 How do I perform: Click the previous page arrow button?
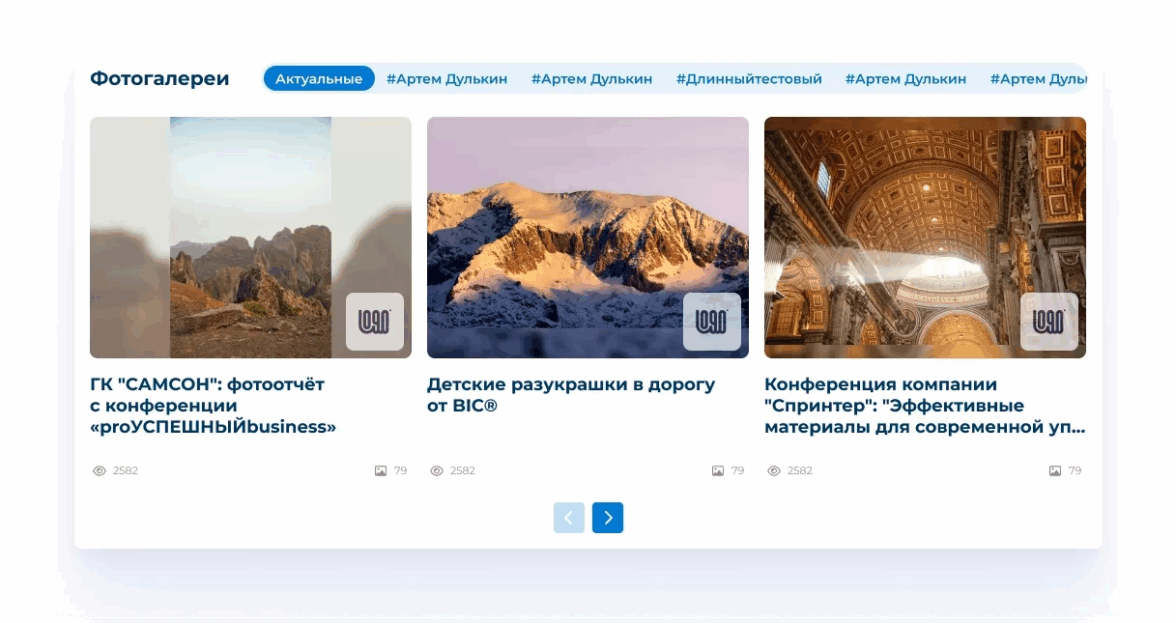[x=569, y=517]
